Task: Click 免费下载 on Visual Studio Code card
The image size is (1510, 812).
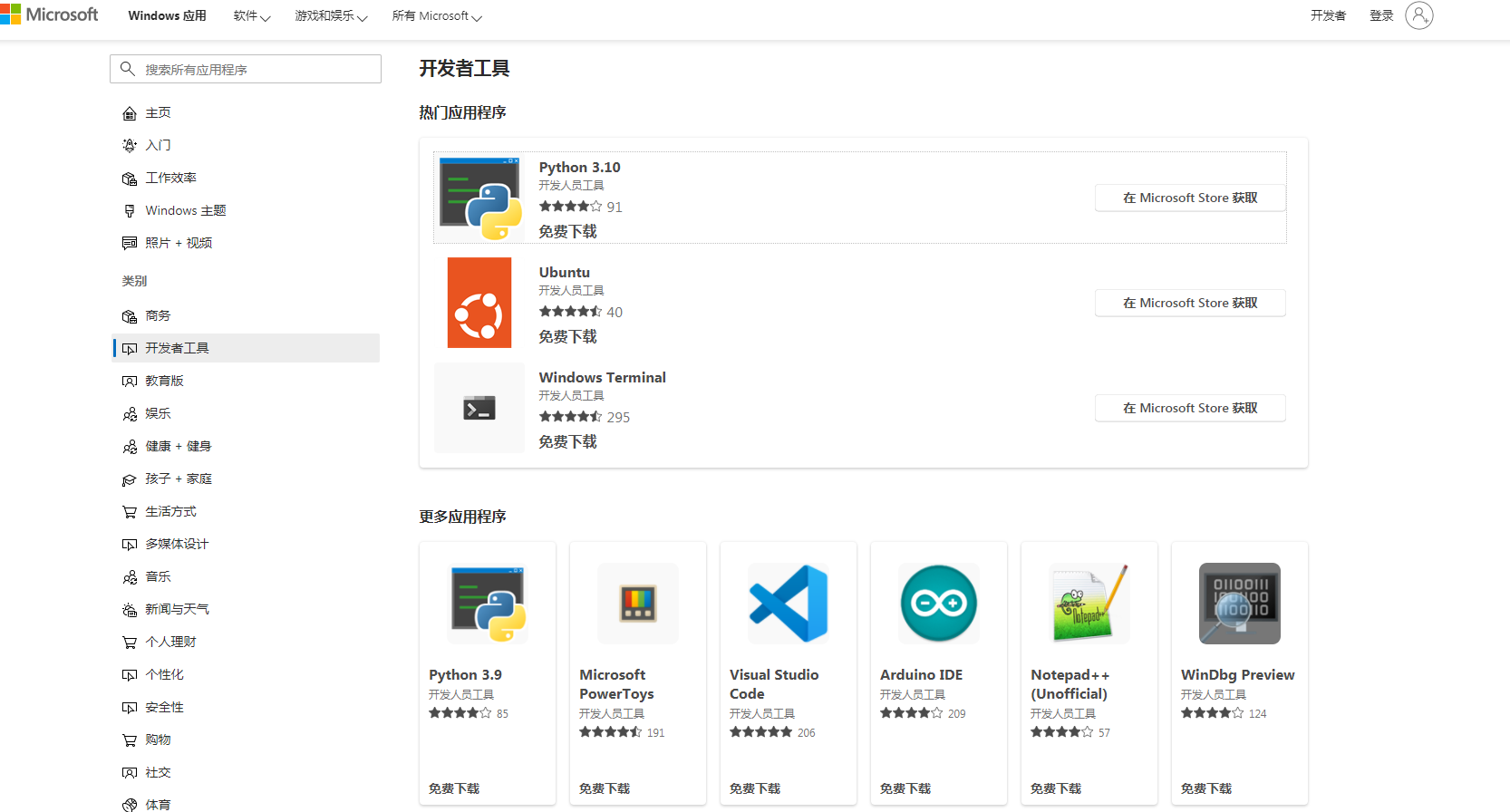Action: pyautogui.click(x=755, y=788)
